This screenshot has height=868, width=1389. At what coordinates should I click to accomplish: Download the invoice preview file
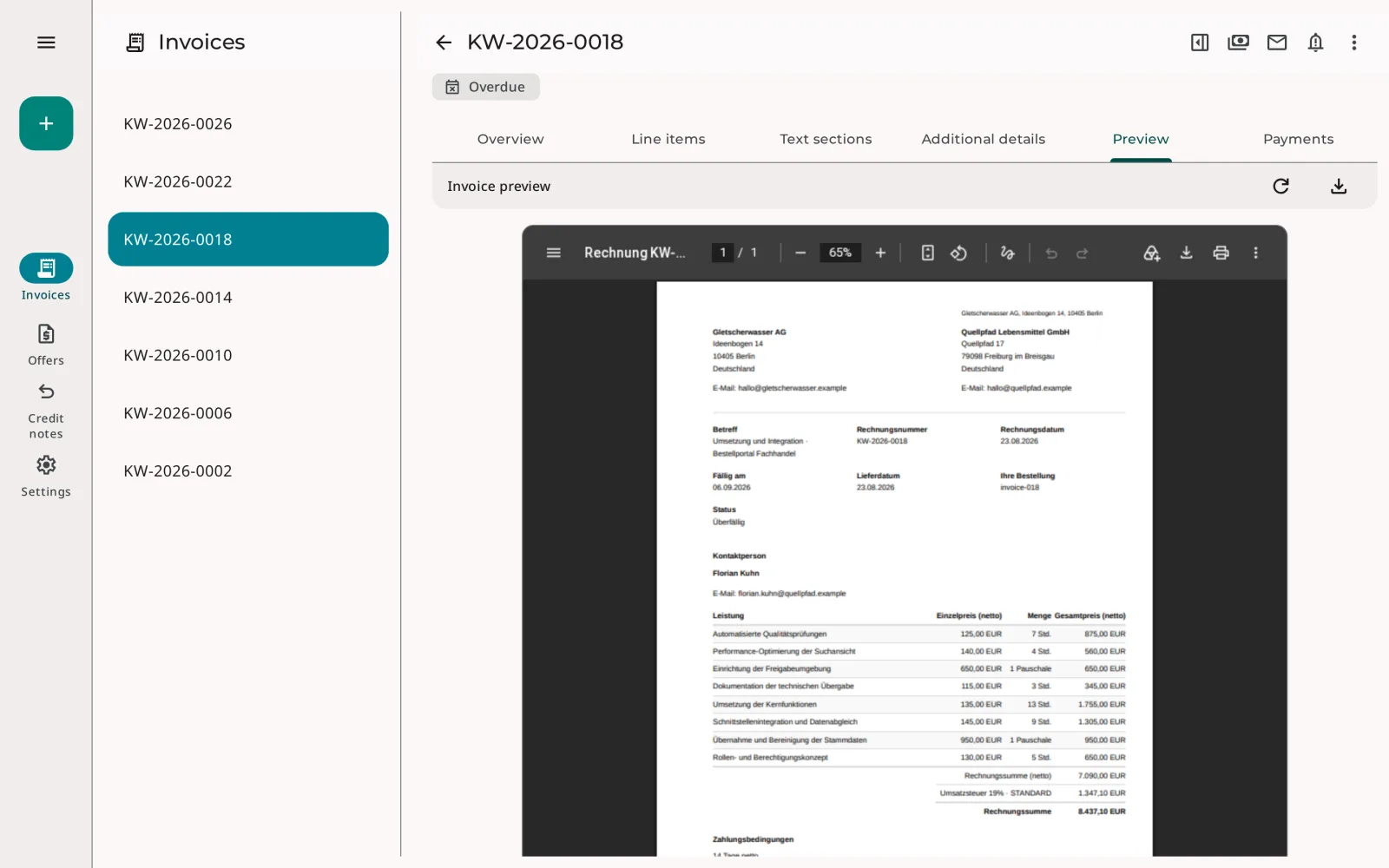pyautogui.click(x=1339, y=186)
